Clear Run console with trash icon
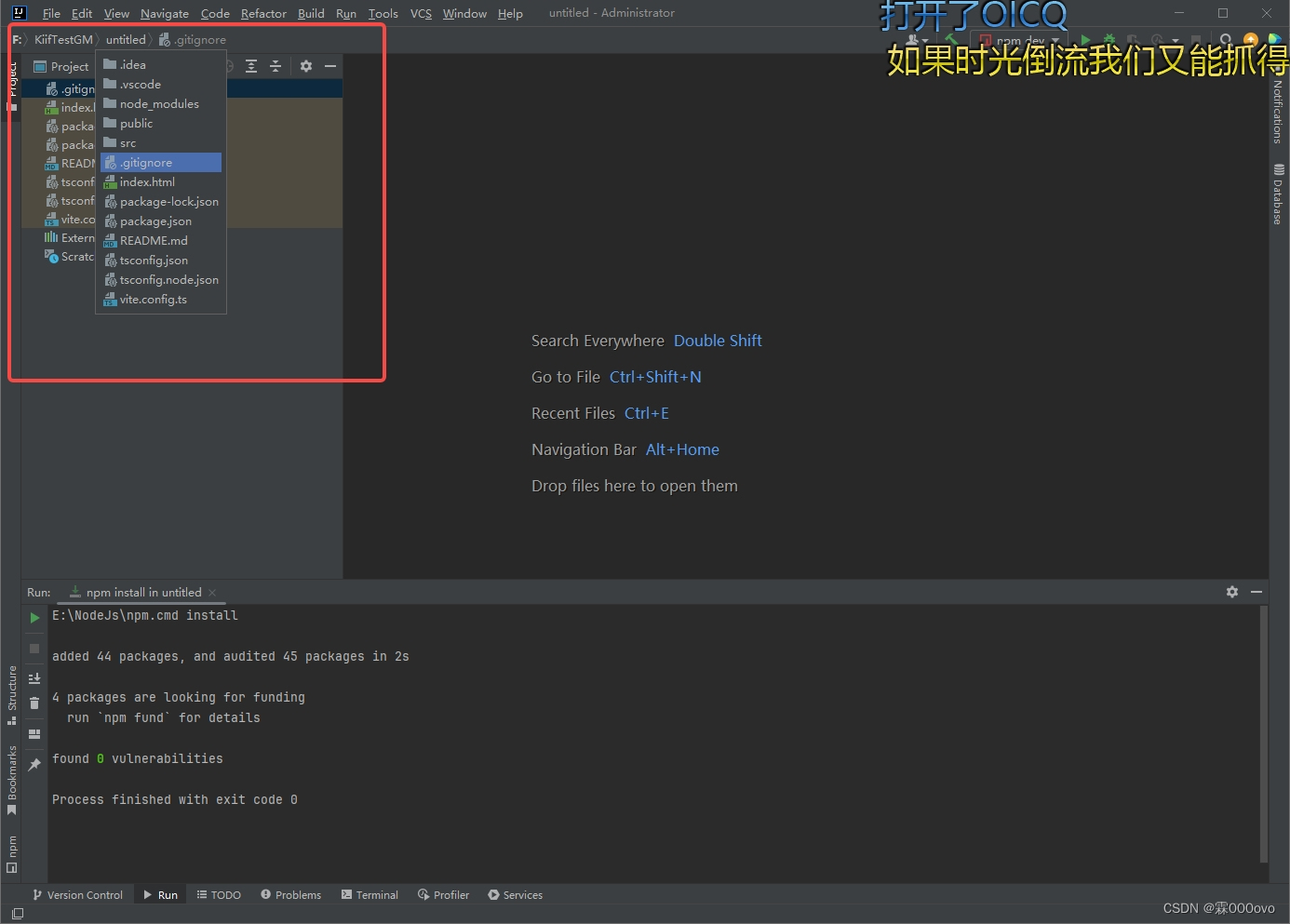This screenshot has width=1290, height=924. click(x=34, y=703)
